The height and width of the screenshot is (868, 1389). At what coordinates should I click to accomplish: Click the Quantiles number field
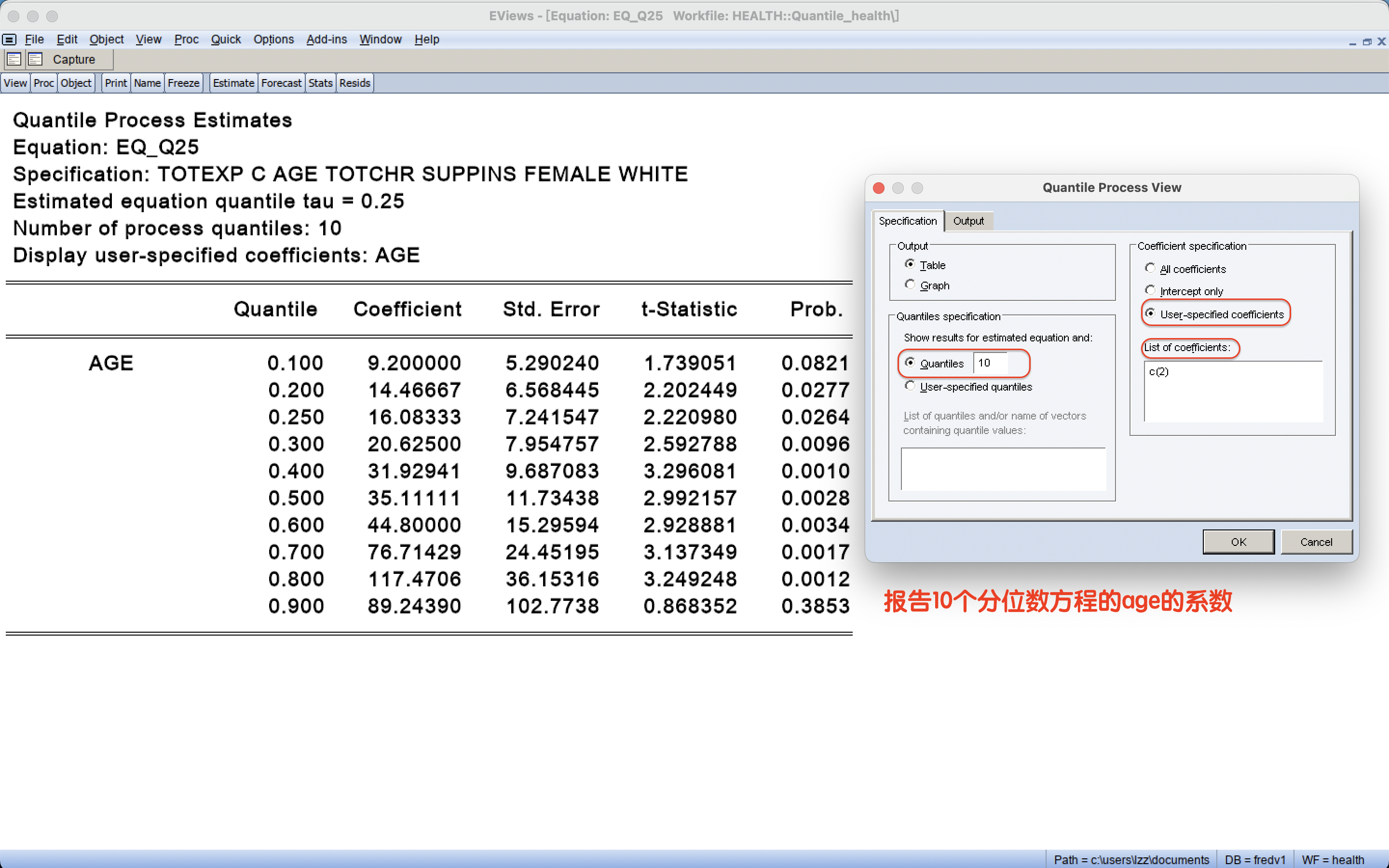coord(991,363)
